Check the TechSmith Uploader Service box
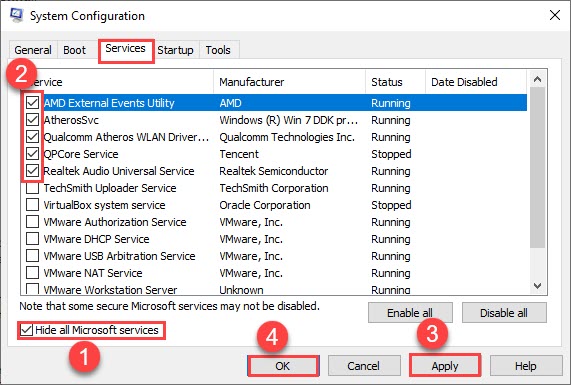Screen dimensions: 571x385 (x=32, y=188)
